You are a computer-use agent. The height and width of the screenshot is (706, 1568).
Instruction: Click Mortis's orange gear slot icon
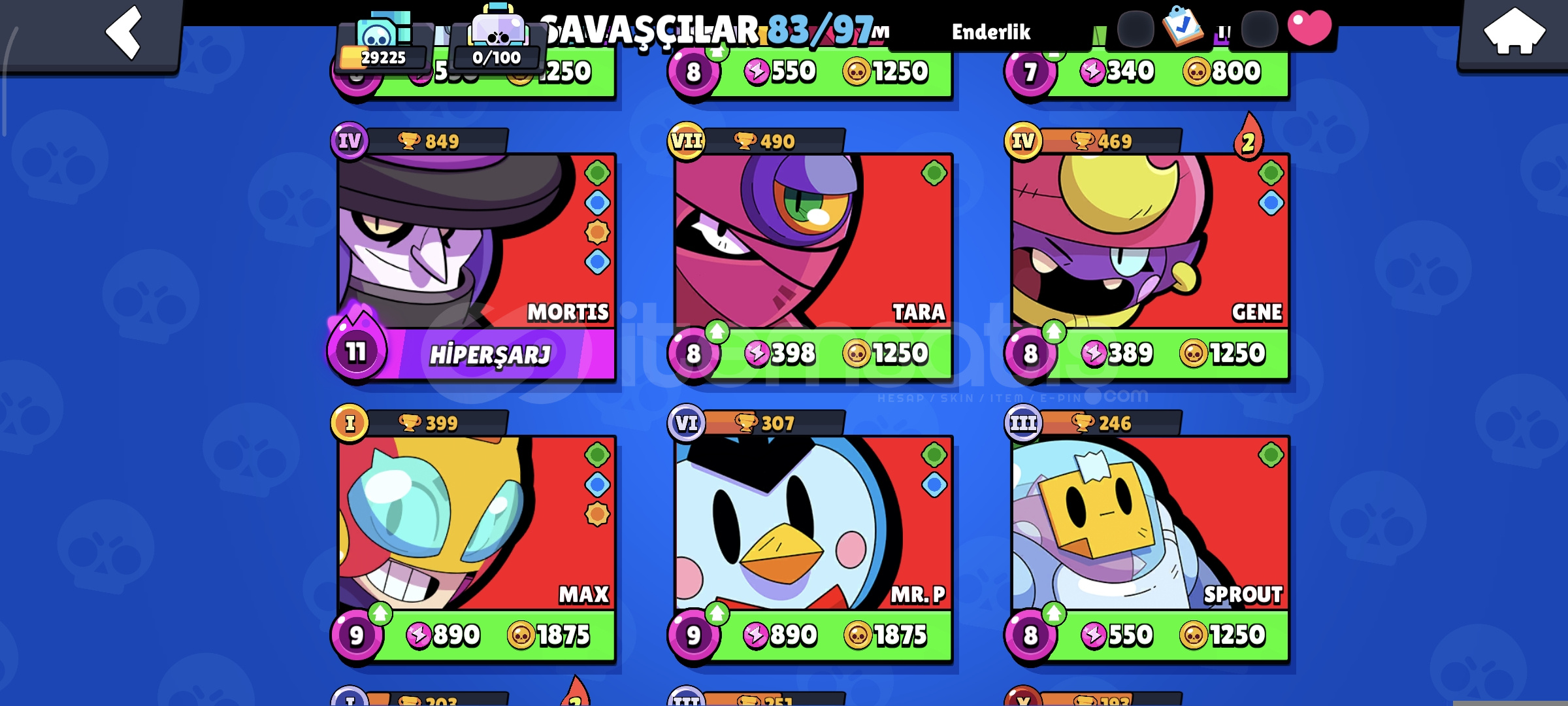[596, 232]
